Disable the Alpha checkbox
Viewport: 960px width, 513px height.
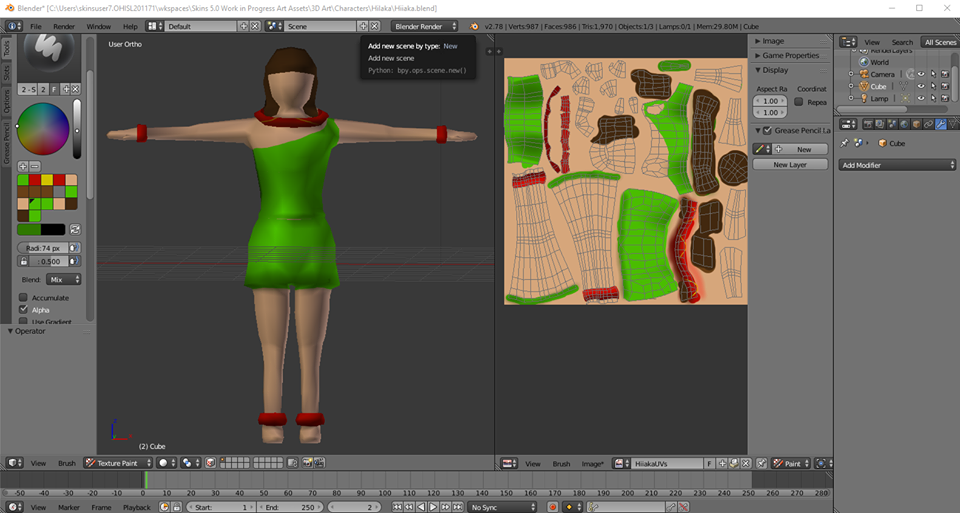tap(23, 310)
